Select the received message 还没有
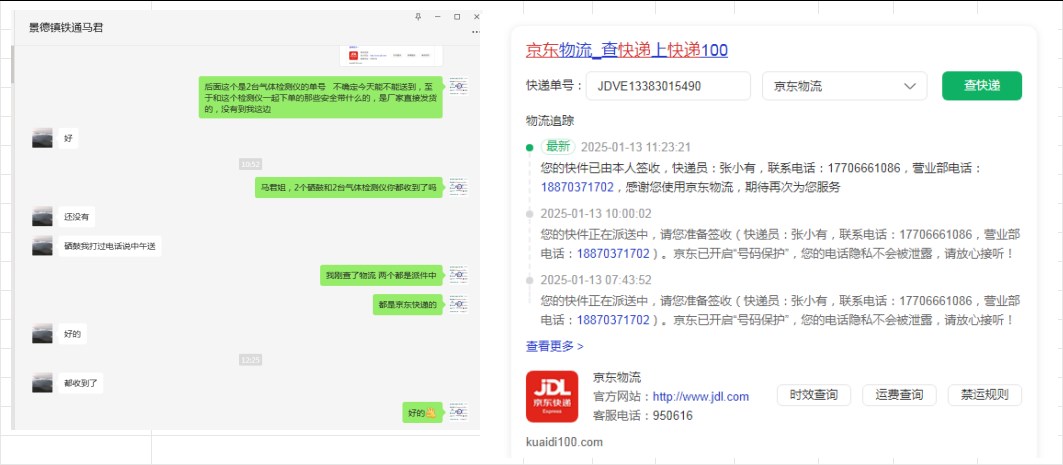1063x465 pixels. click(77, 216)
